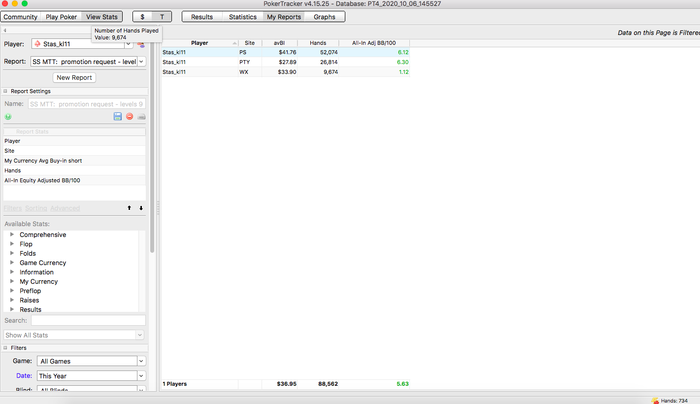This screenshot has height=404, width=700.
Task: Expand the Raises stats category
Action: coord(12,300)
